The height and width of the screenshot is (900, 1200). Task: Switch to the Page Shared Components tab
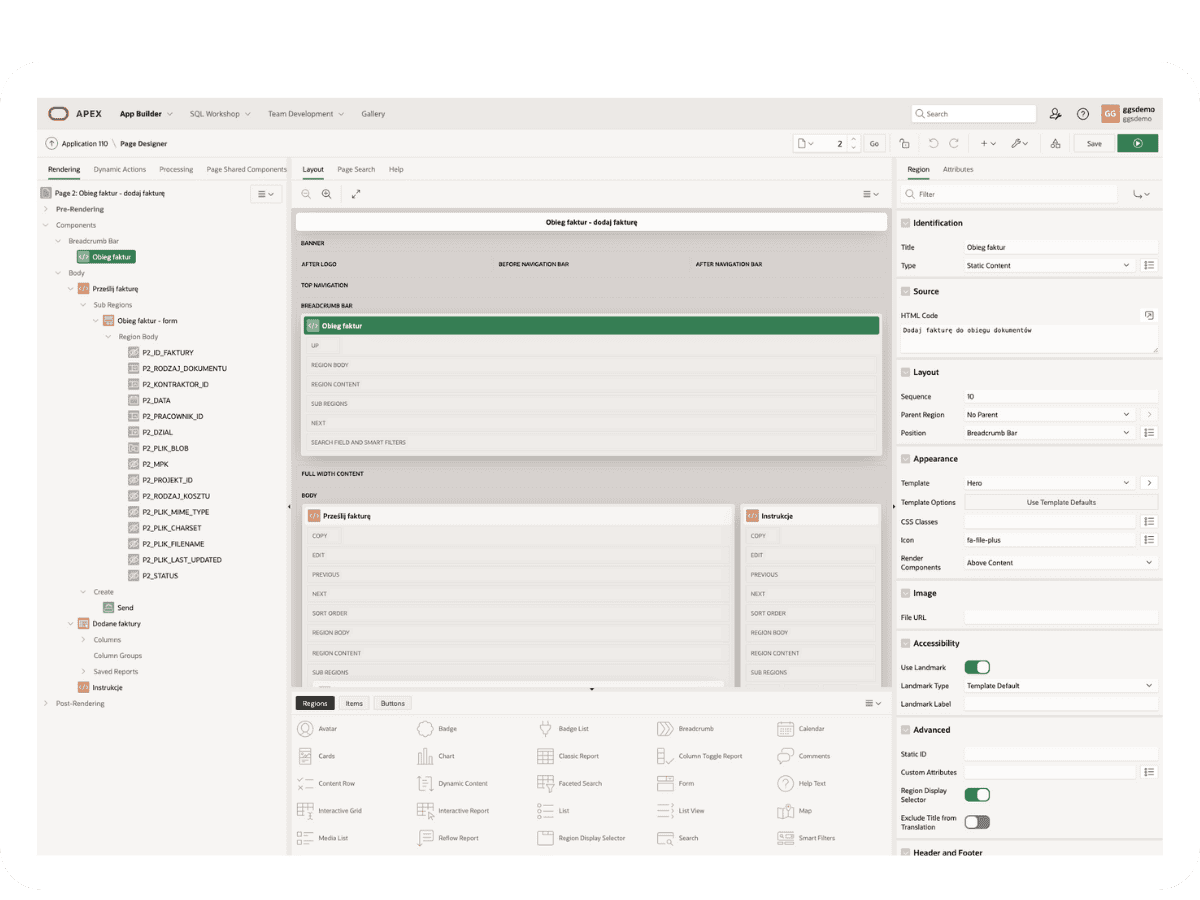pyautogui.click(x=247, y=170)
